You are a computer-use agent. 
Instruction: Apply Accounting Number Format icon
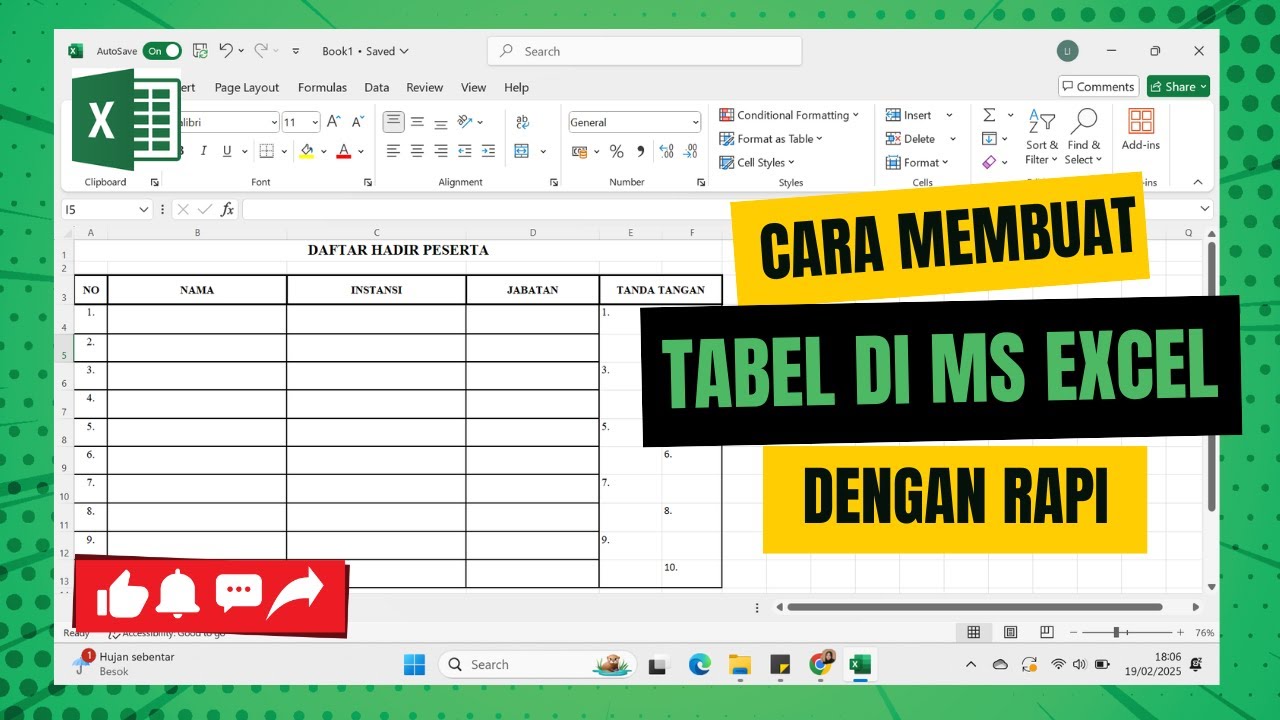pyautogui.click(x=580, y=152)
